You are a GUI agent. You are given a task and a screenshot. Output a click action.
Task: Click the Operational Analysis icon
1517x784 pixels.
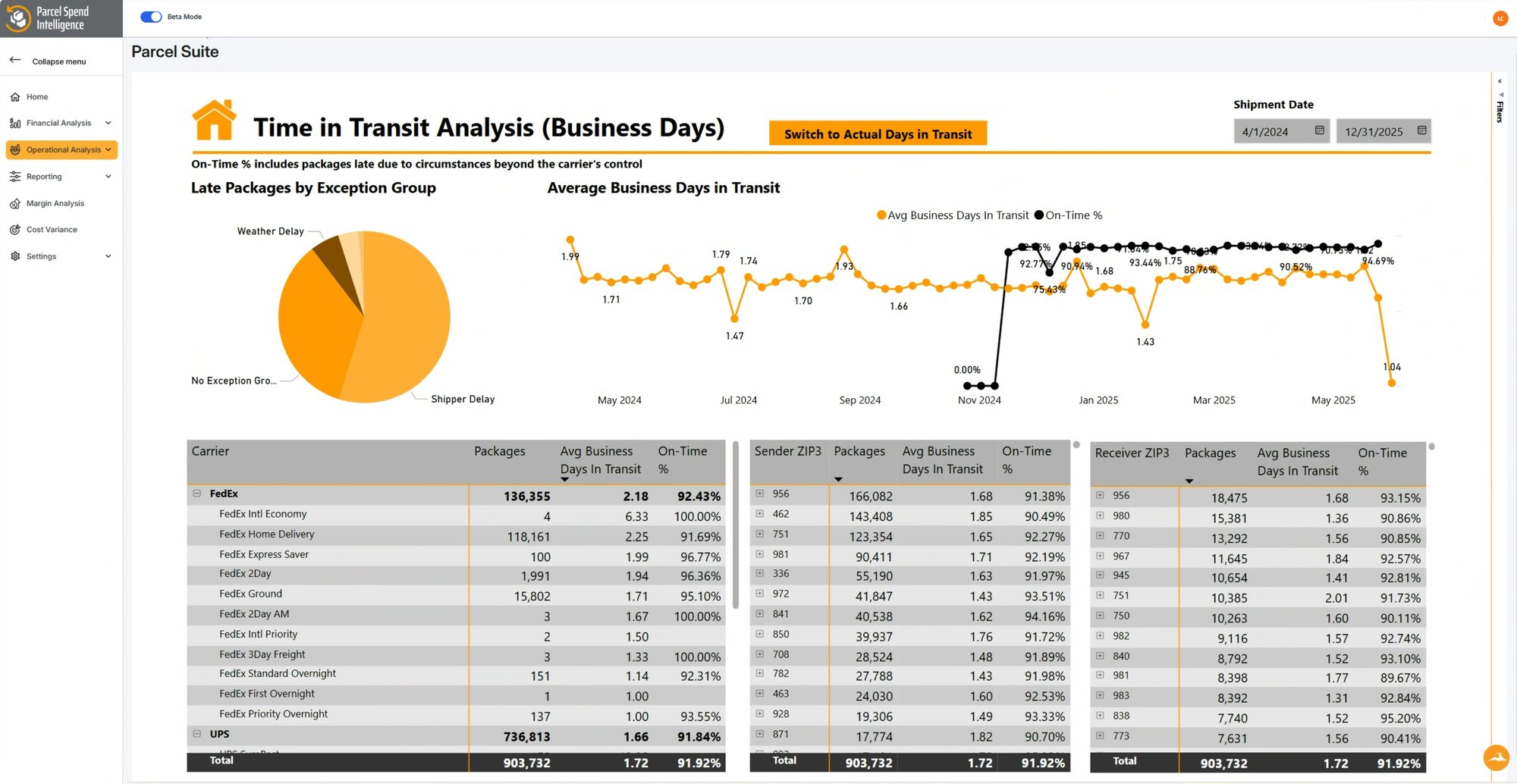(x=15, y=149)
